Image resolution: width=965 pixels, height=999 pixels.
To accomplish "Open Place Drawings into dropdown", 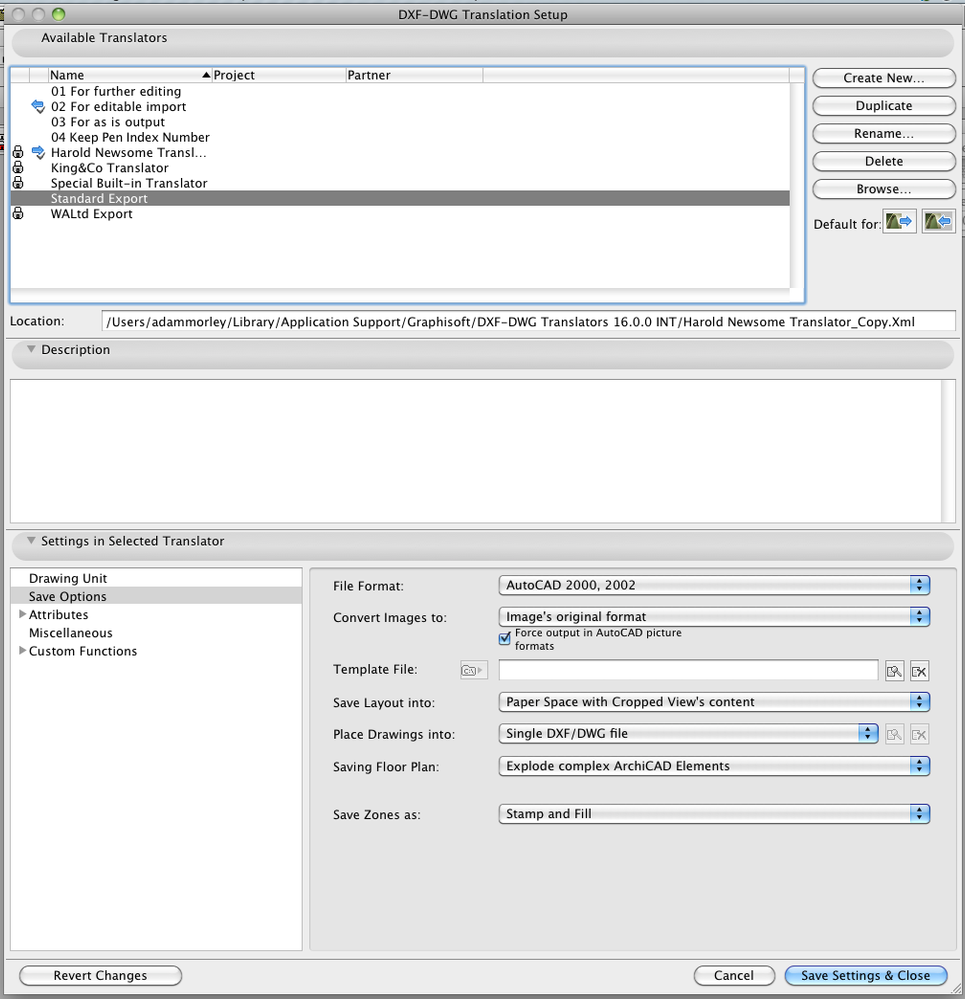I will coord(688,733).
